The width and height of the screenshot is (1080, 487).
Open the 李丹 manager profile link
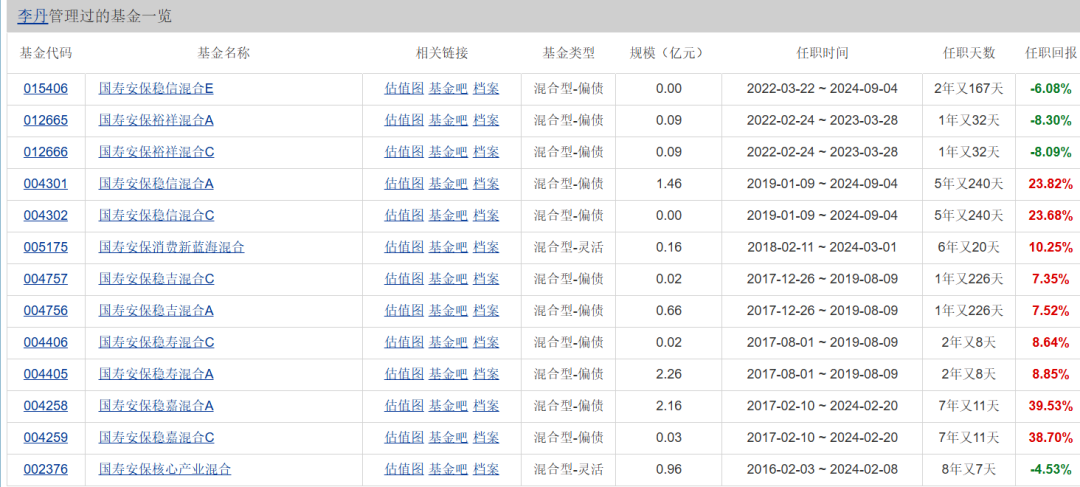[x=32, y=16]
